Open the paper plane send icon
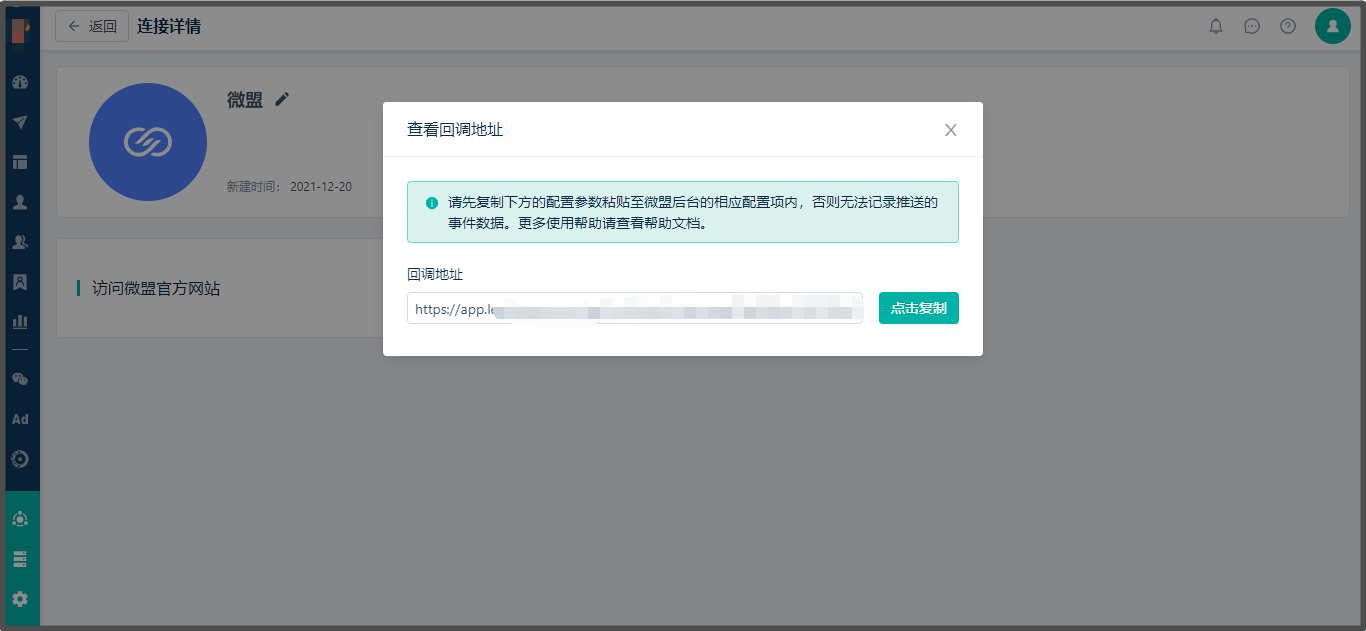 click(20, 122)
